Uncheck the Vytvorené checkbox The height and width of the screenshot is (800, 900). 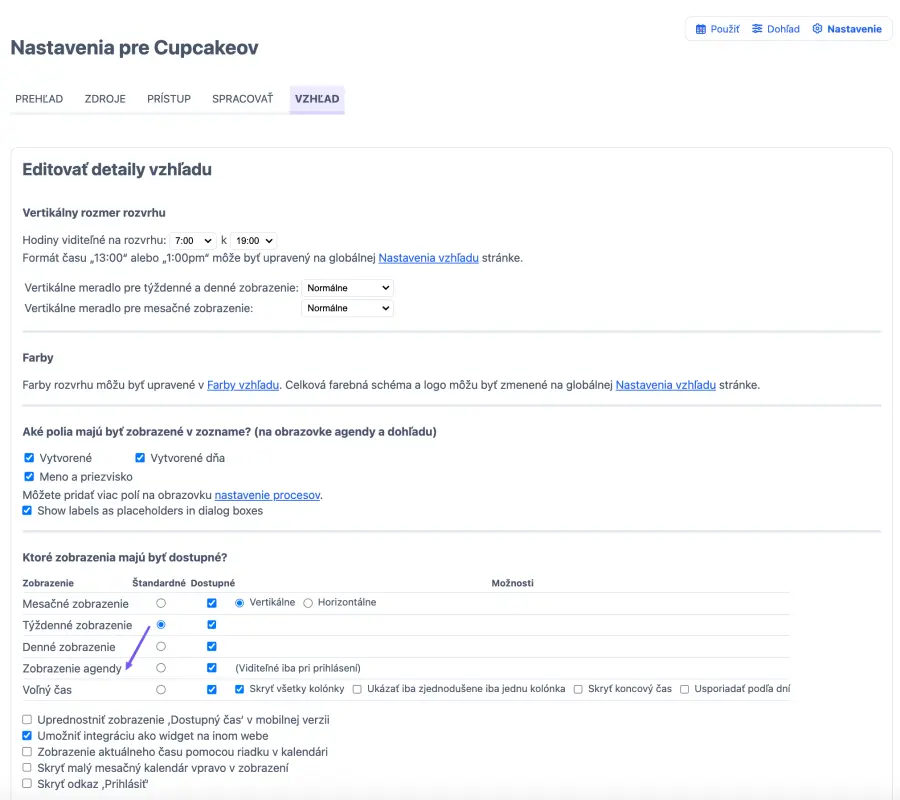(x=29, y=458)
